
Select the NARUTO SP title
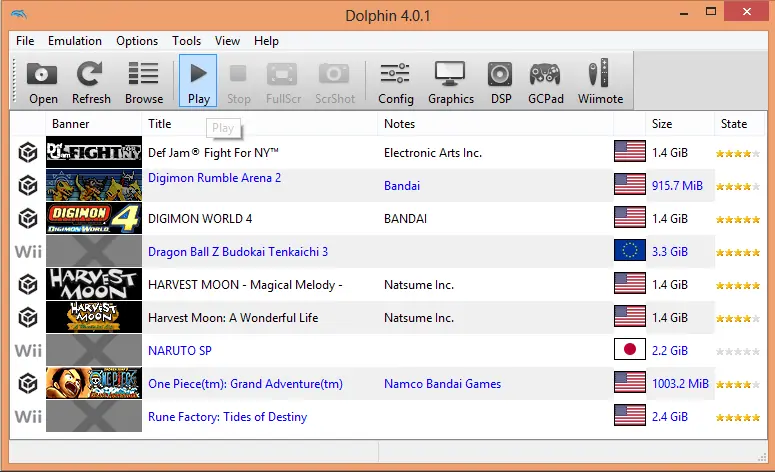pyautogui.click(x=179, y=350)
